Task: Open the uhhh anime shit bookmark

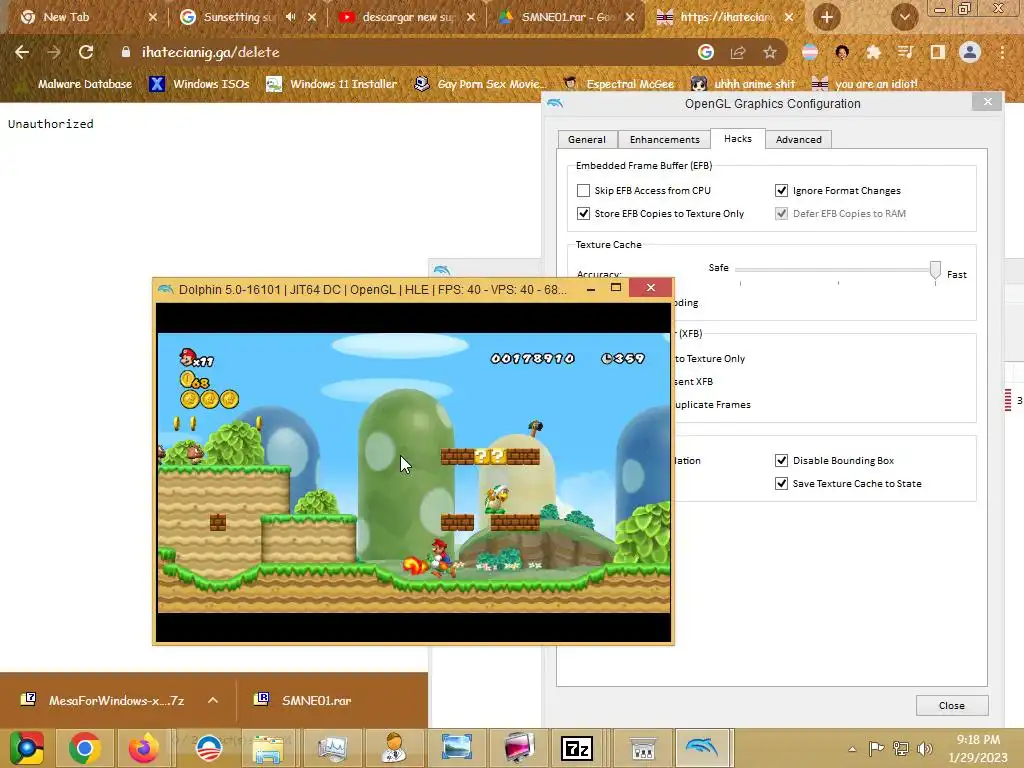Action: pyautogui.click(x=743, y=84)
